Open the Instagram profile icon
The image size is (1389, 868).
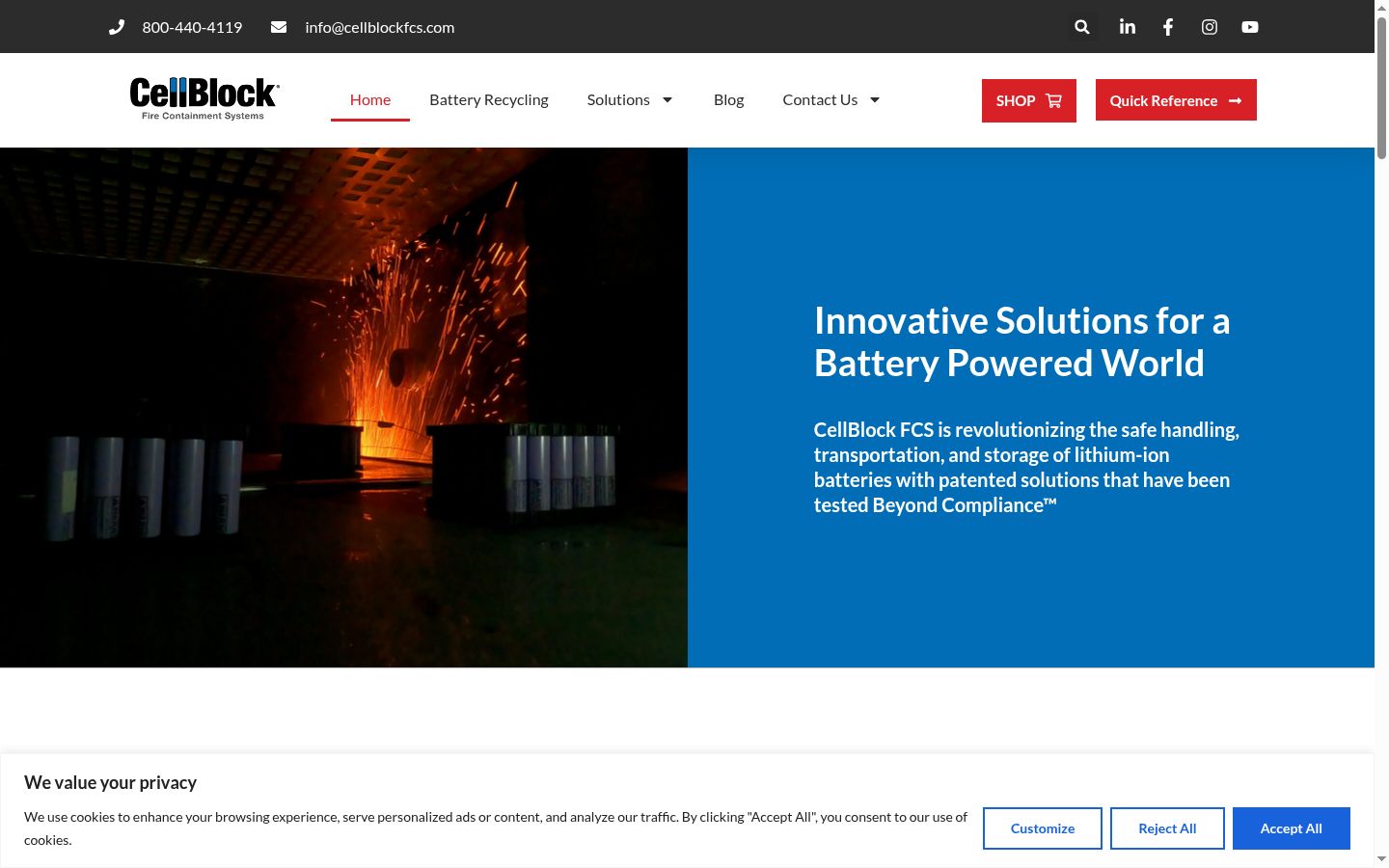pyautogui.click(x=1210, y=27)
